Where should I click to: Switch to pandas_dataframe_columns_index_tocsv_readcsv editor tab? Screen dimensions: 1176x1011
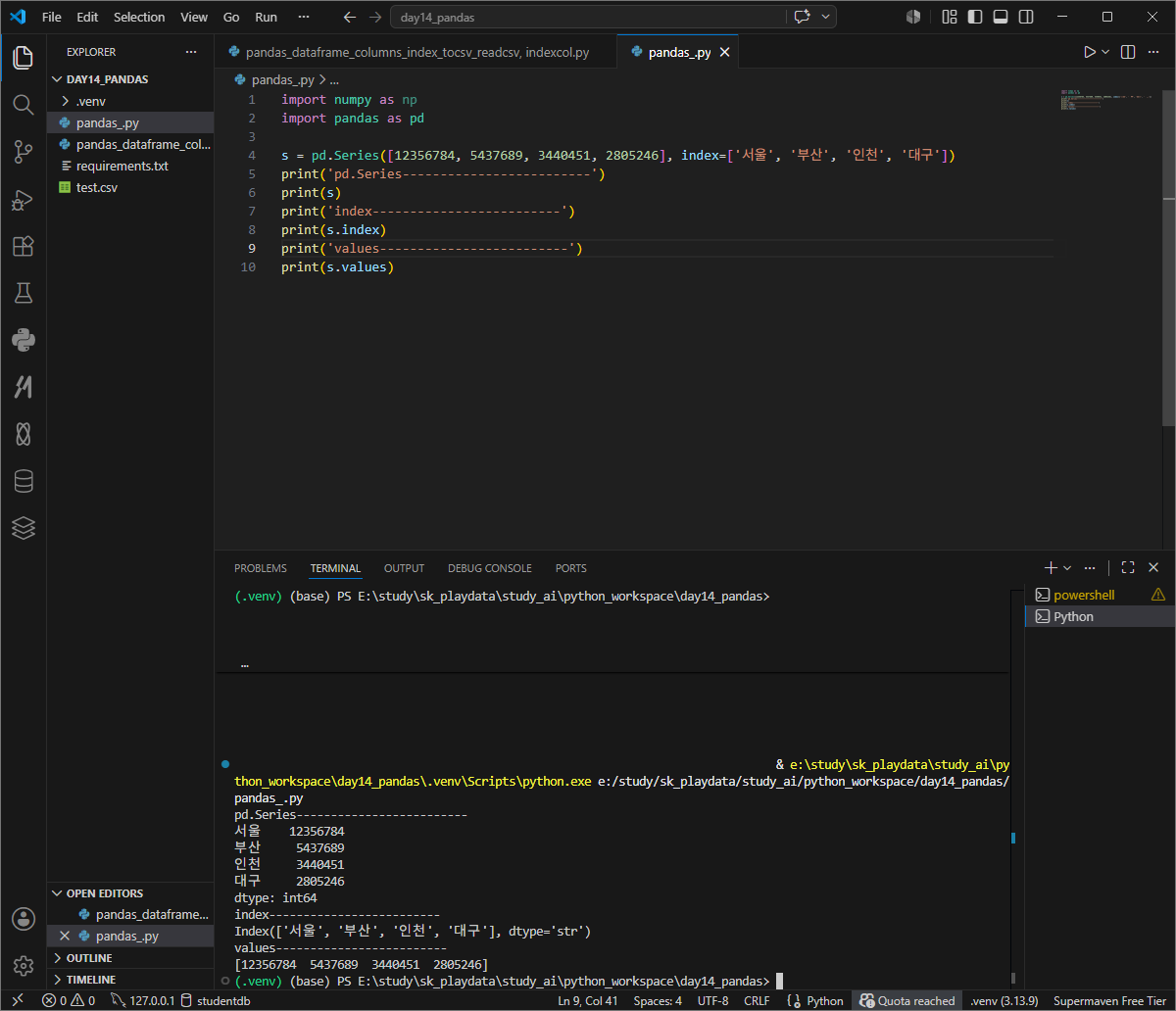click(x=416, y=52)
